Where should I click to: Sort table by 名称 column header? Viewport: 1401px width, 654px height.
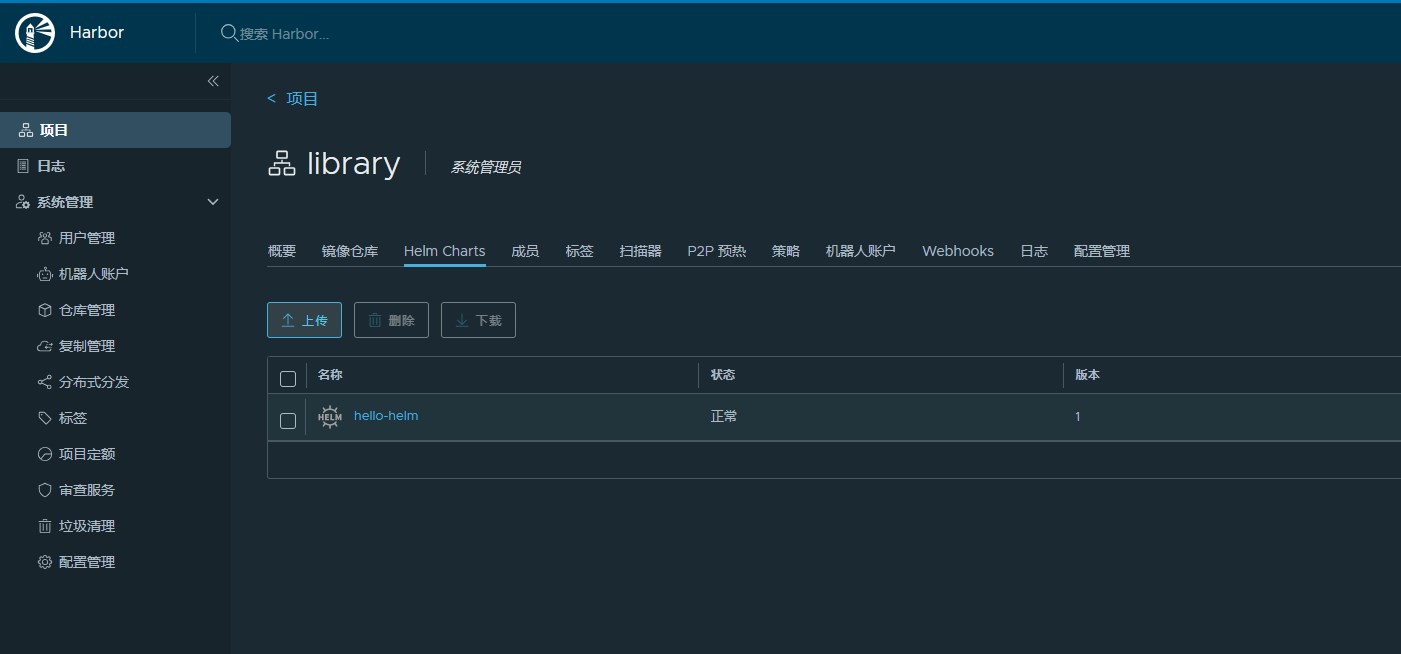[x=330, y=375]
